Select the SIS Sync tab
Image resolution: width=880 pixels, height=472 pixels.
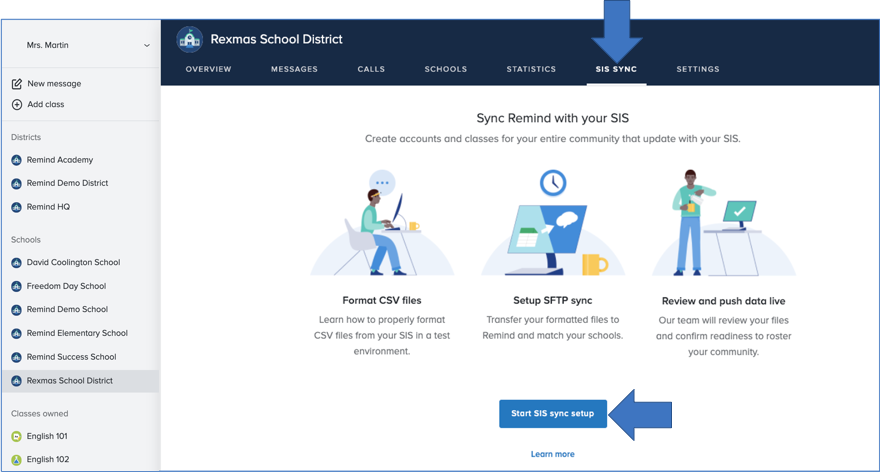coord(616,69)
